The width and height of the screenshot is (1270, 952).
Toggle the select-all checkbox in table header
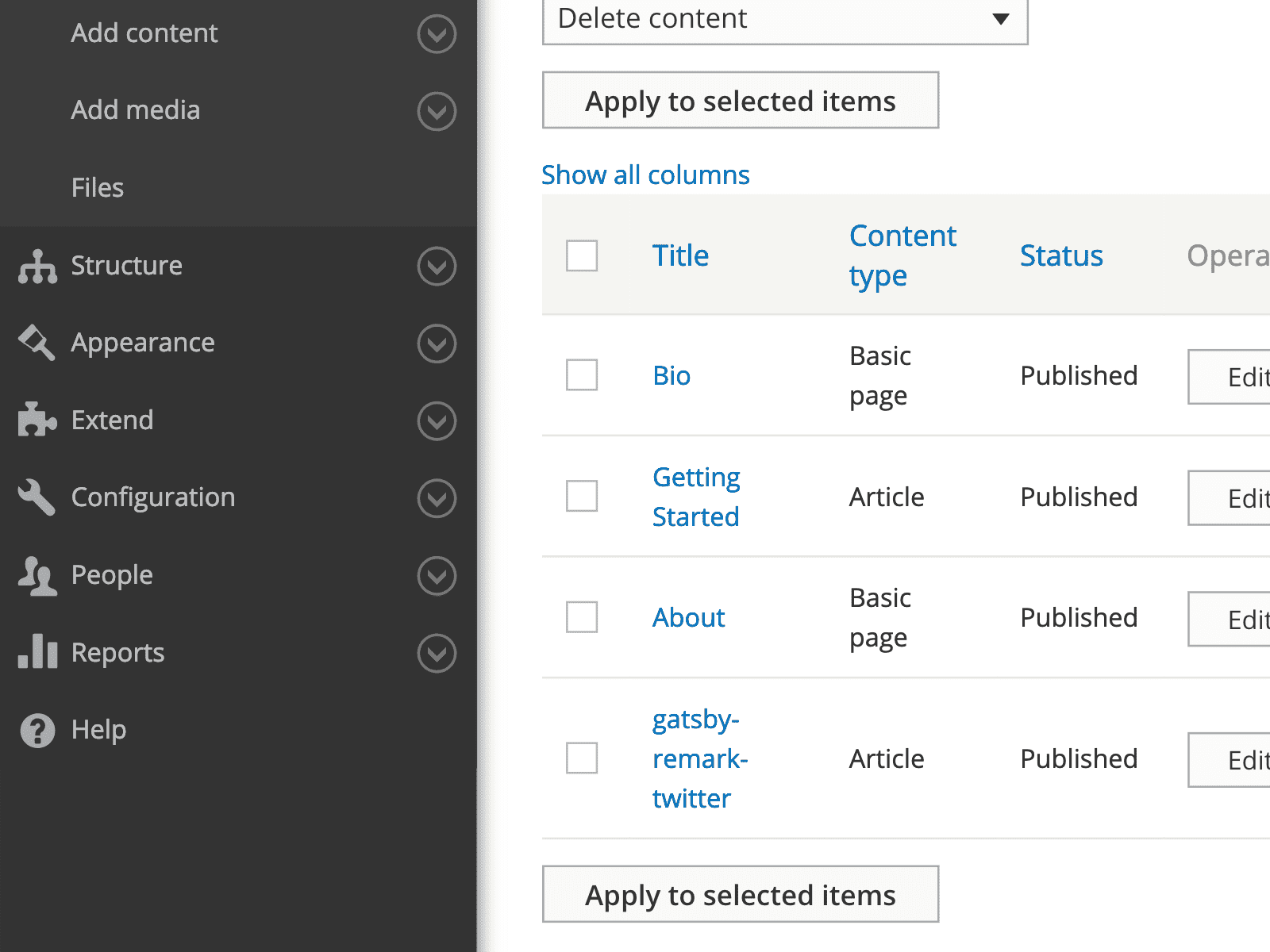tap(582, 255)
